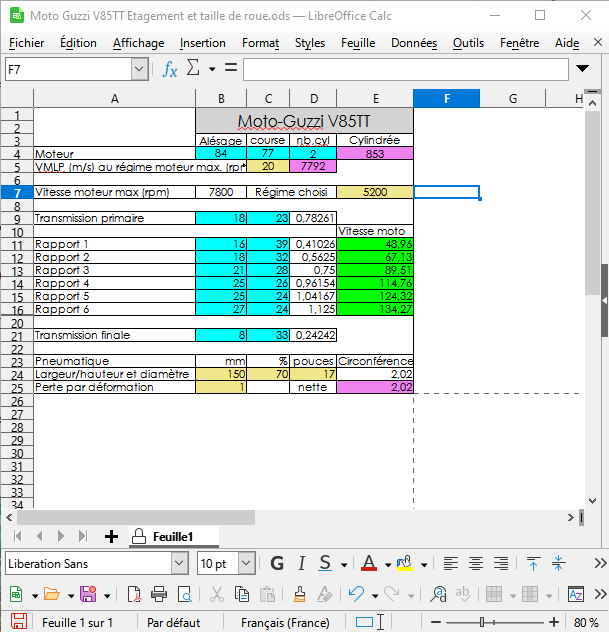Open the Fichier menu
Viewport: 609px width, 632px height.
click(x=27, y=43)
